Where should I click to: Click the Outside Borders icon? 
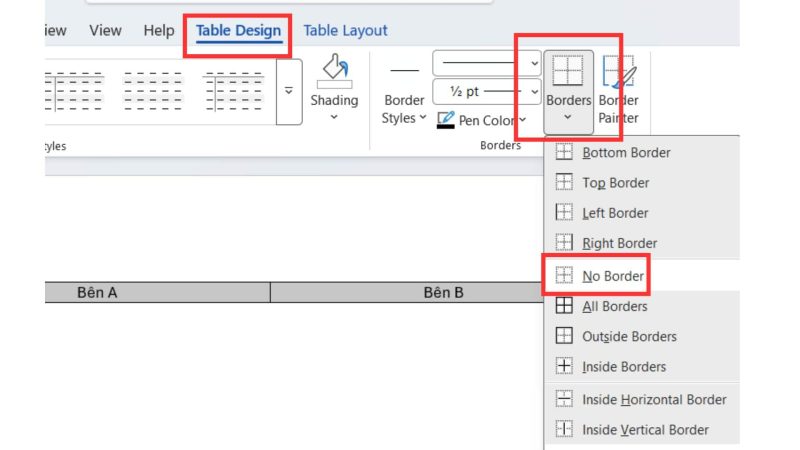pyautogui.click(x=564, y=336)
